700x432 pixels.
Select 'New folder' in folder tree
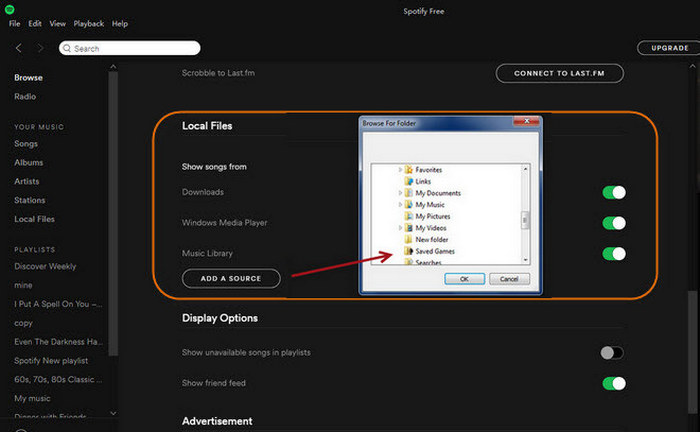[x=432, y=240]
